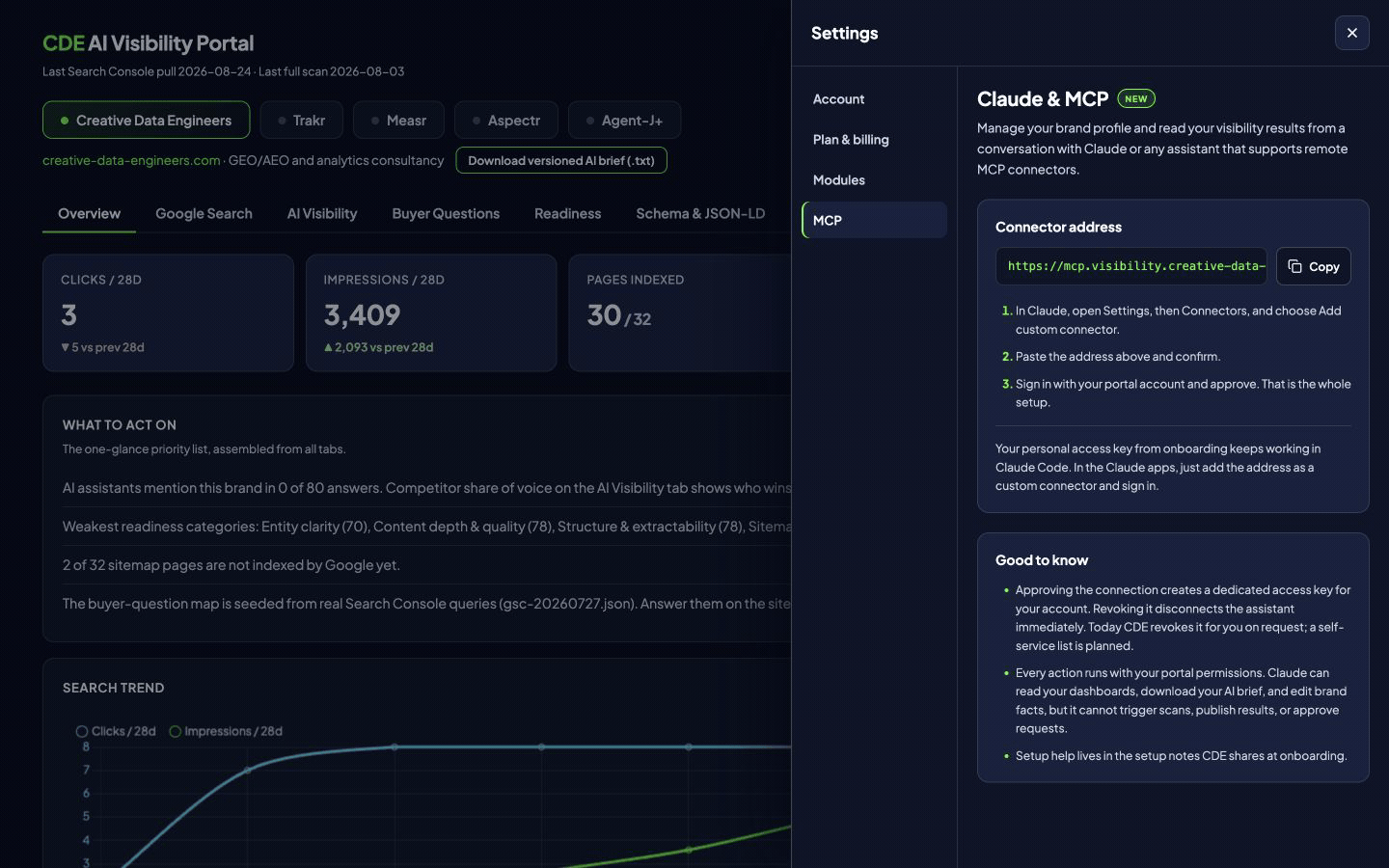Click the 'In Claude, open Settings' step

(1179, 320)
